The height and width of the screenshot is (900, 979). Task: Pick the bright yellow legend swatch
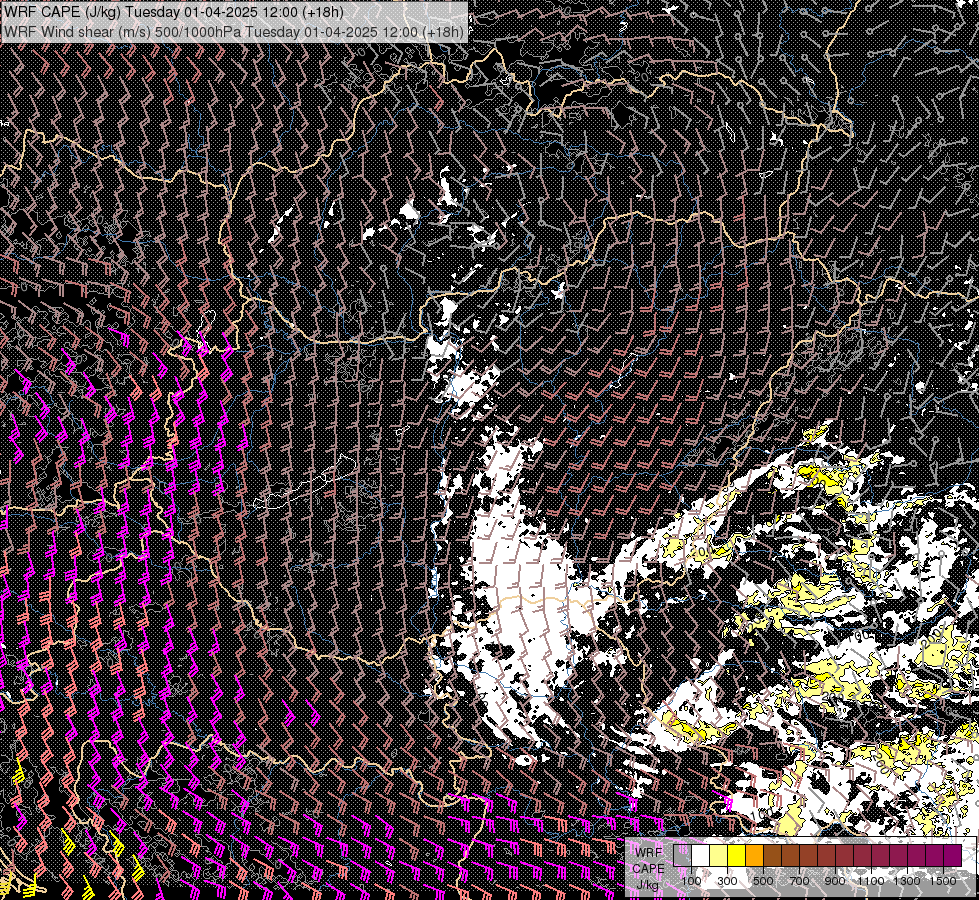coord(737,855)
